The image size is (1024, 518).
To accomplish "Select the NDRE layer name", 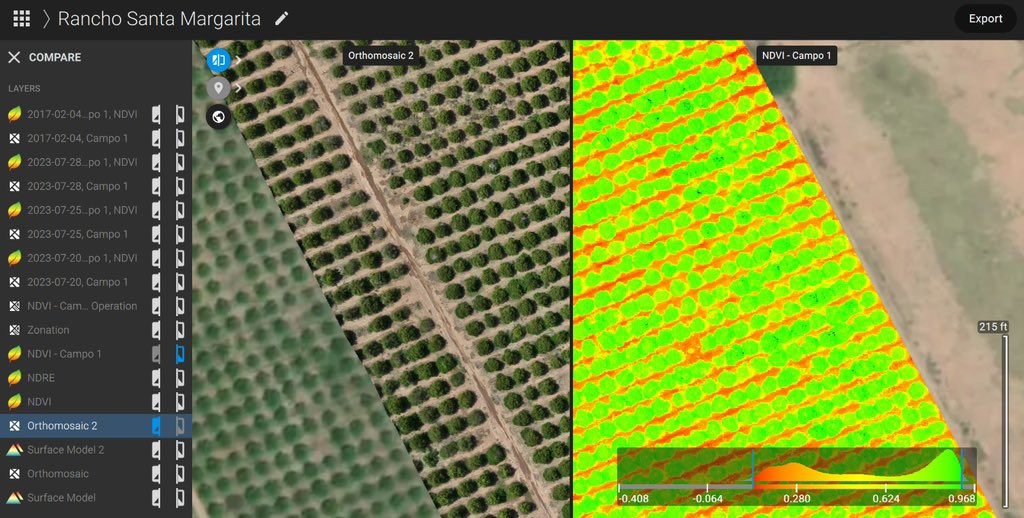I will (x=41, y=378).
